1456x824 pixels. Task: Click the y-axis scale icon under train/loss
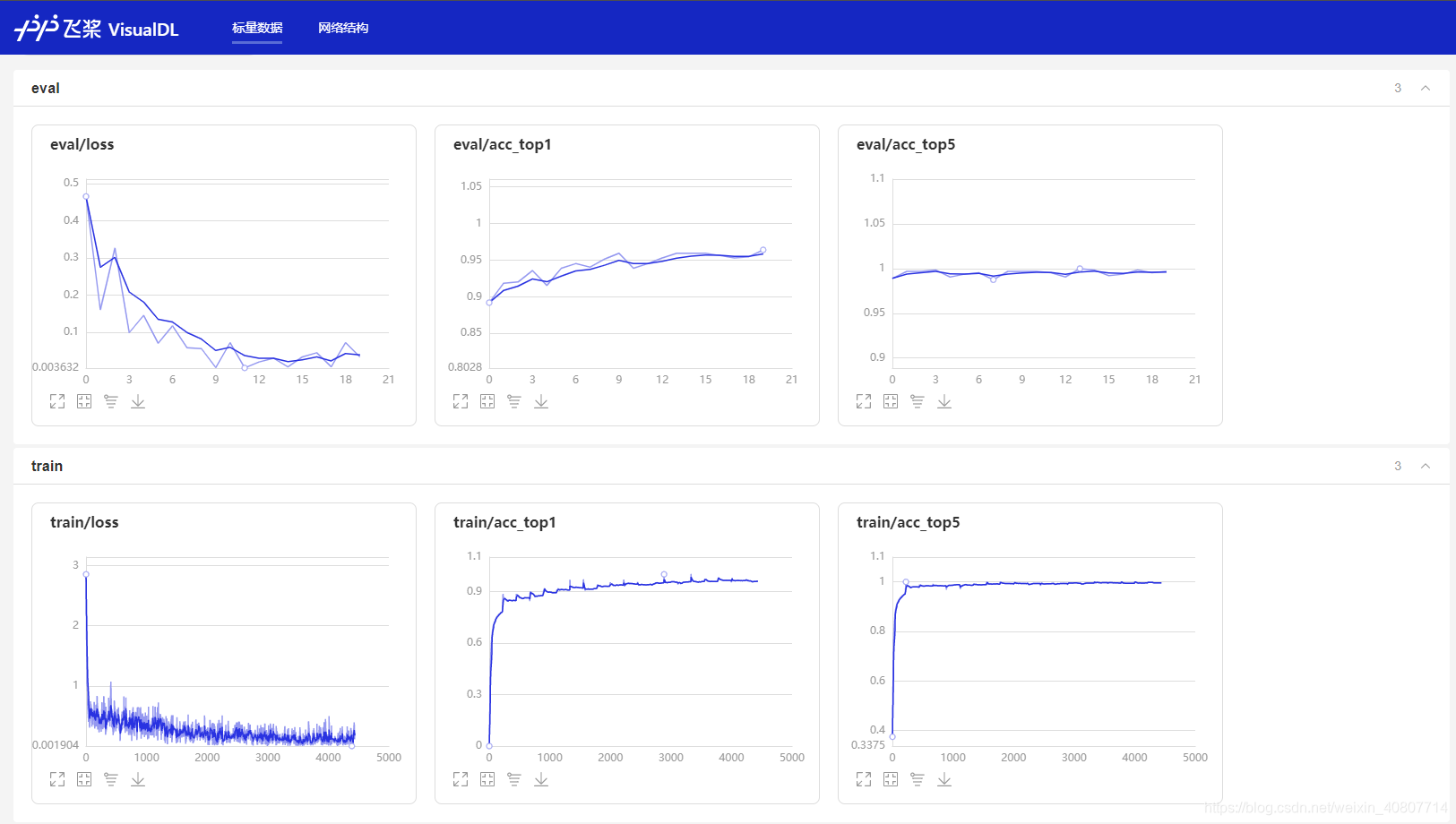pyautogui.click(x=111, y=779)
